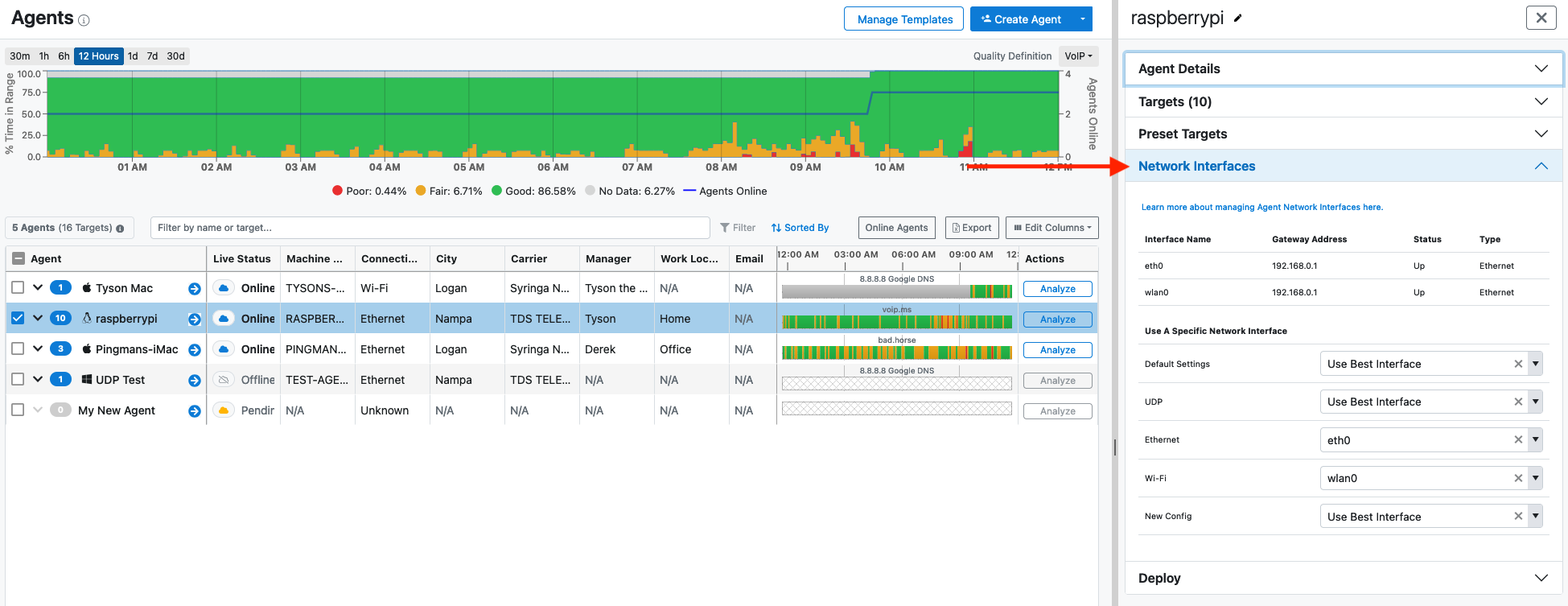Screen dimensions: 1568x606
Task: Check the Tyson Mac agent checkbox
Action: tap(18, 288)
